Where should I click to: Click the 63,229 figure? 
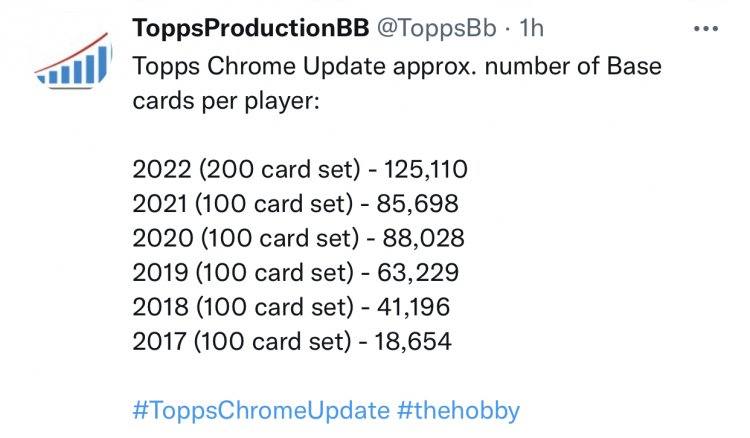pos(418,273)
